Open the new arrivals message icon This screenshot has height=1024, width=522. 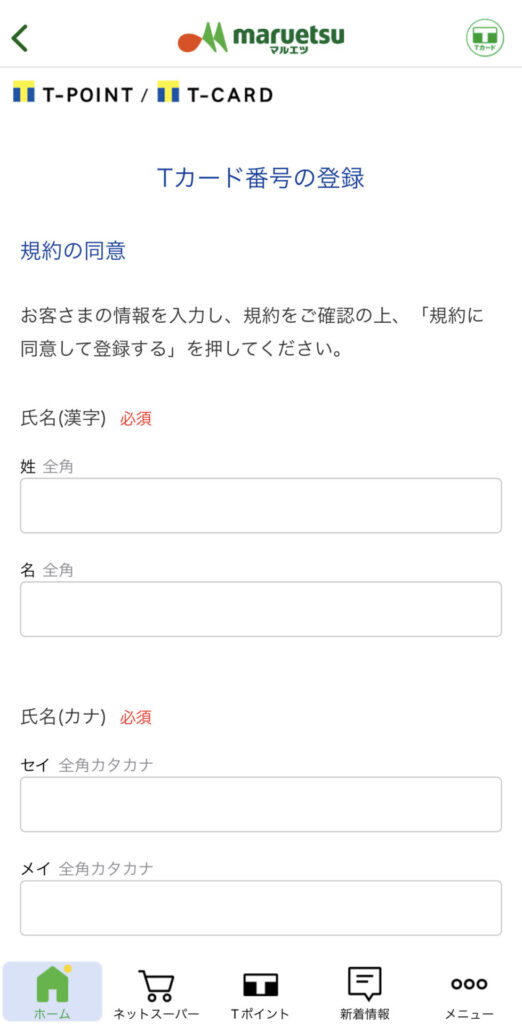pos(365,984)
